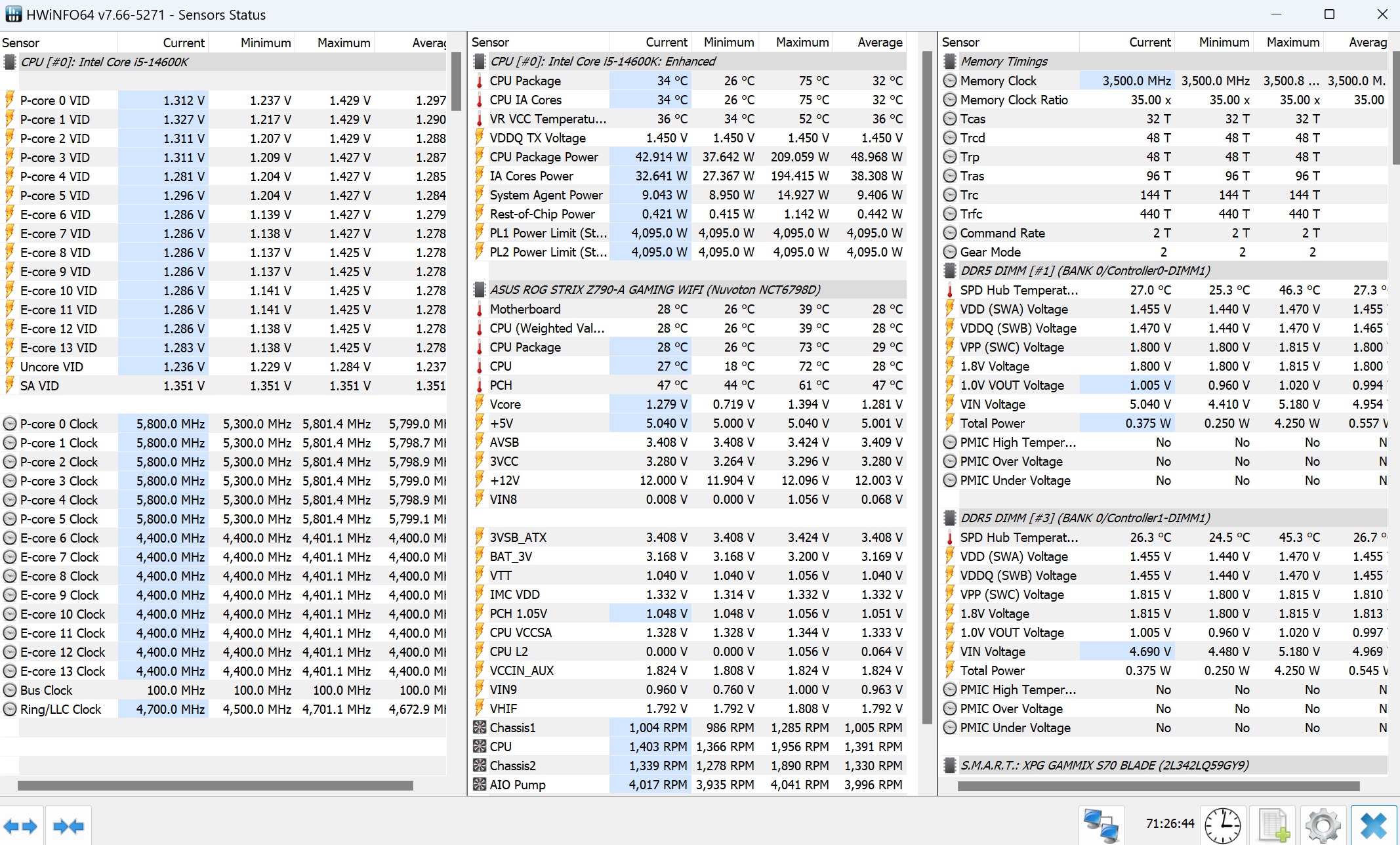1400x845 pixels.
Task: Click the right panel horizontal scrollbar
Action: (x=1158, y=785)
